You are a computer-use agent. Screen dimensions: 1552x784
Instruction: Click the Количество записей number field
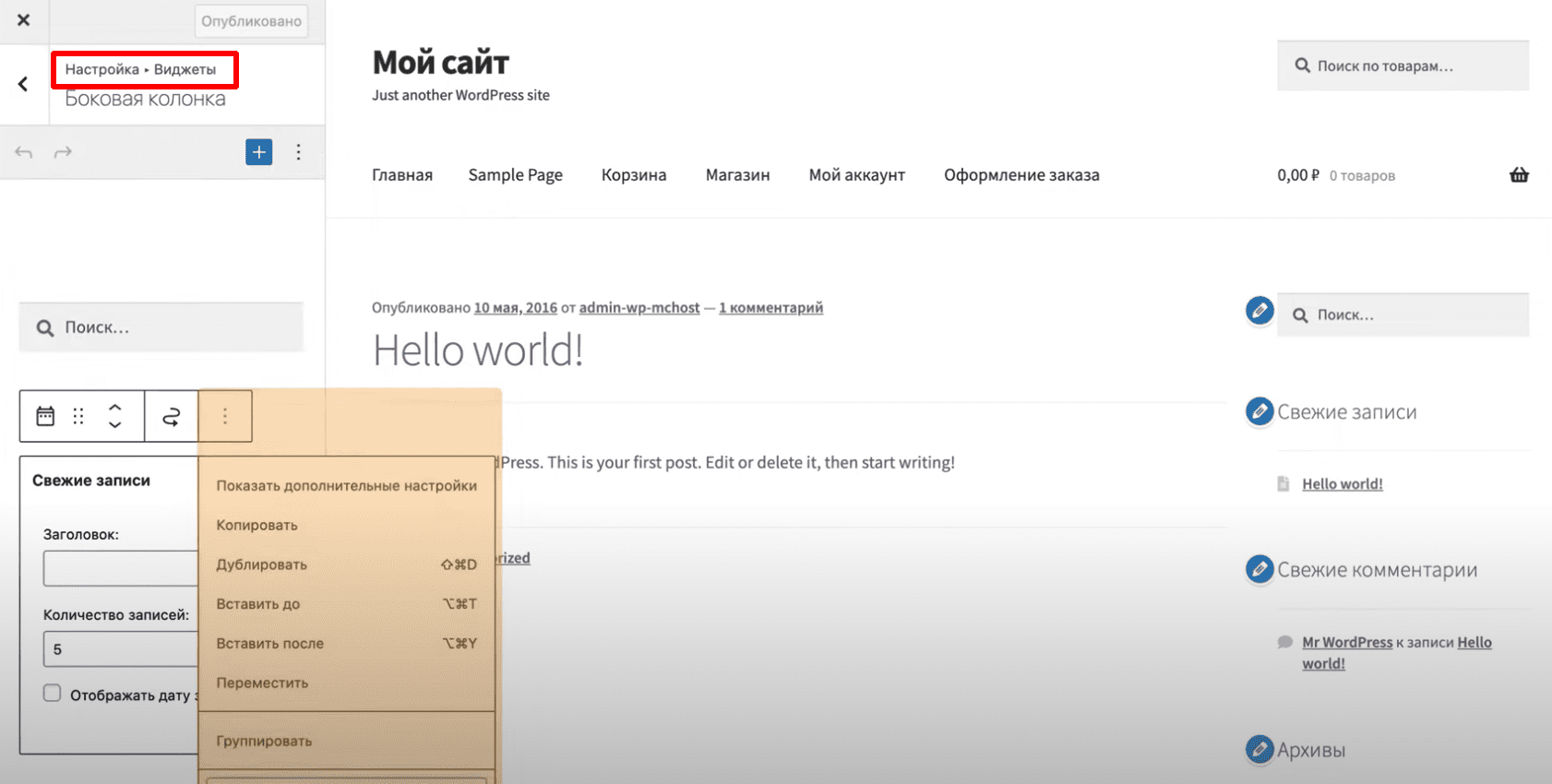pos(121,649)
